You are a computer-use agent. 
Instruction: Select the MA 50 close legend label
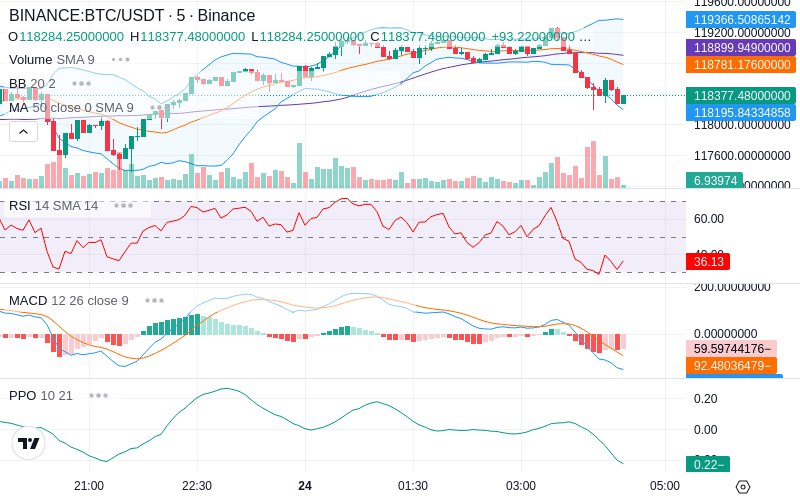click(x=70, y=107)
